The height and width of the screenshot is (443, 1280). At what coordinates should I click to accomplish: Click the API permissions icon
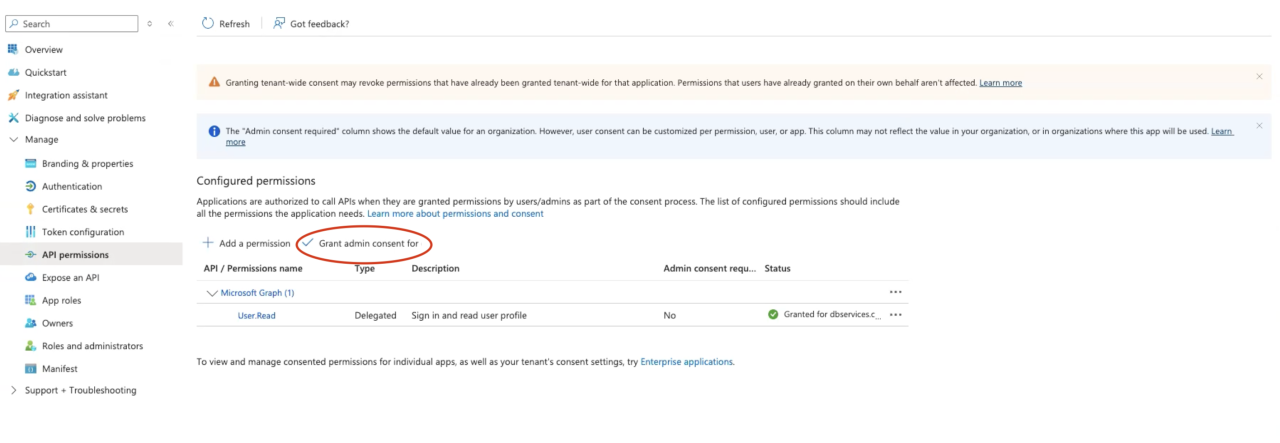pos(31,255)
